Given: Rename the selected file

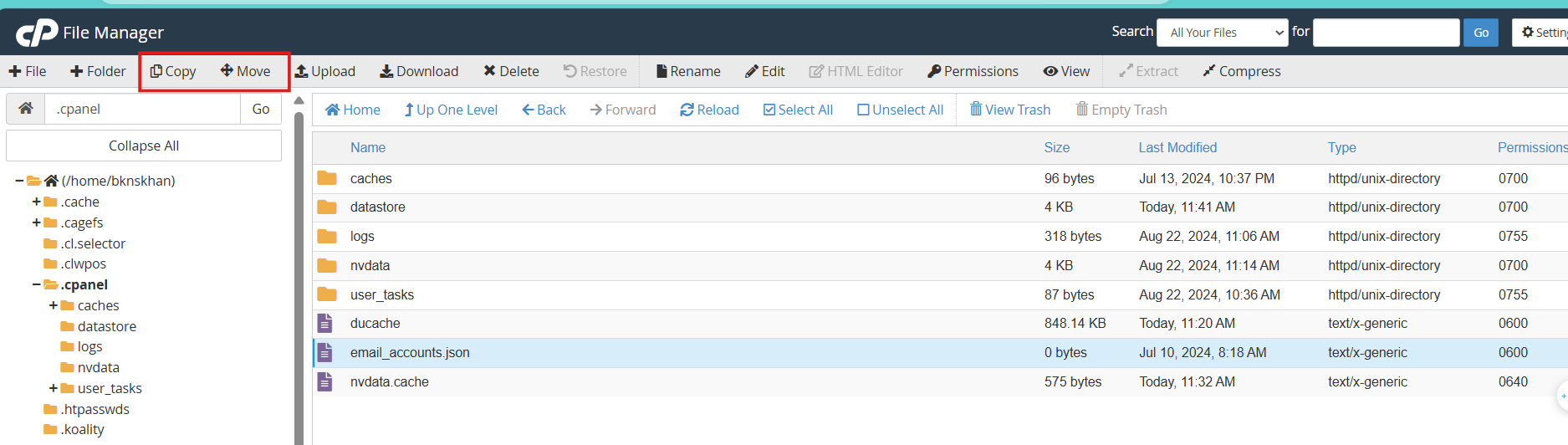Looking at the screenshot, I should tap(688, 71).
